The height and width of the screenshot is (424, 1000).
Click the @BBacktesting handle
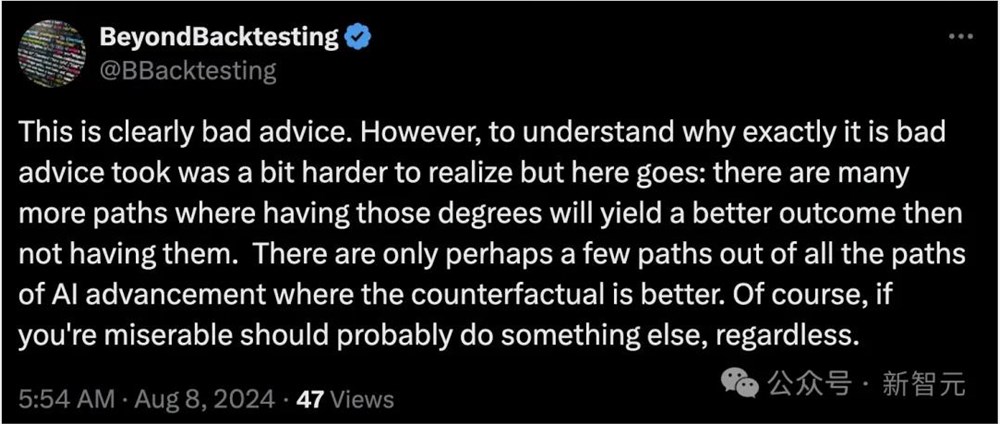click(x=187, y=70)
